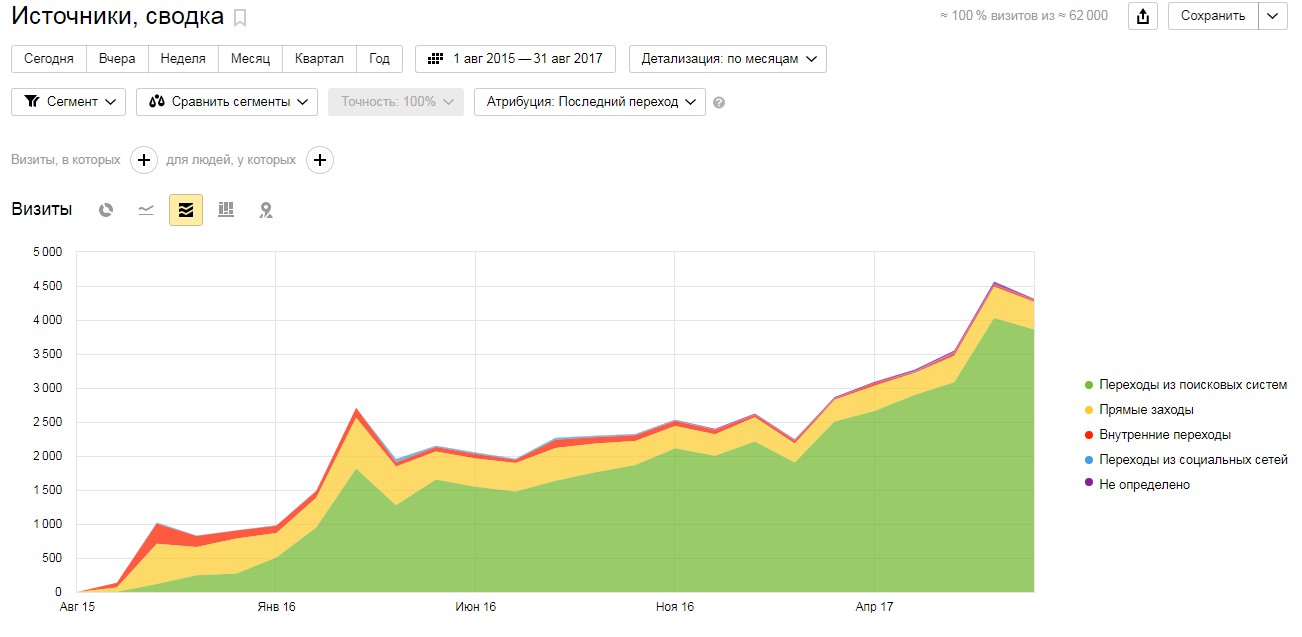Toggle the Переходы из поисковых систем legend item
1302x637 pixels.
[x=1185, y=385]
